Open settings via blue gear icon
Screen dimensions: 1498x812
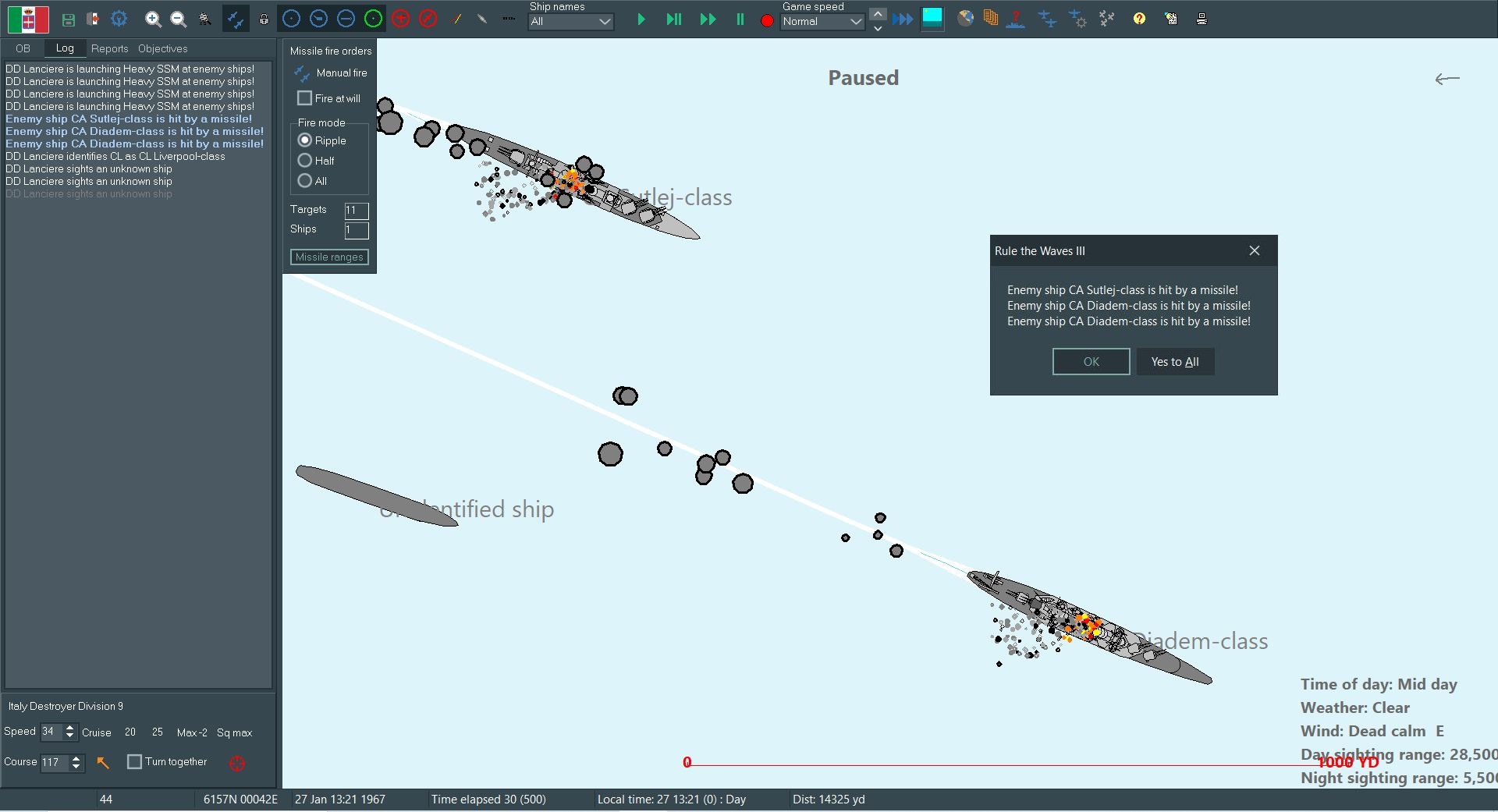point(119,19)
